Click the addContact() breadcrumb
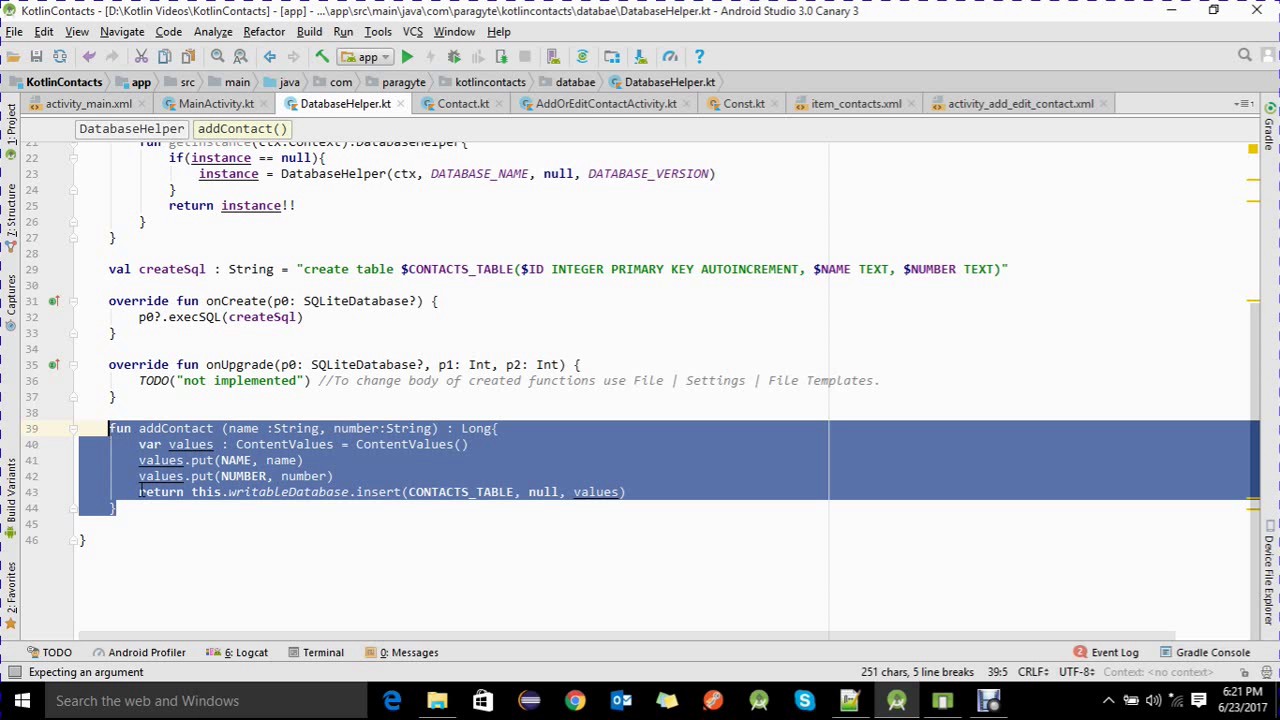 tap(242, 129)
